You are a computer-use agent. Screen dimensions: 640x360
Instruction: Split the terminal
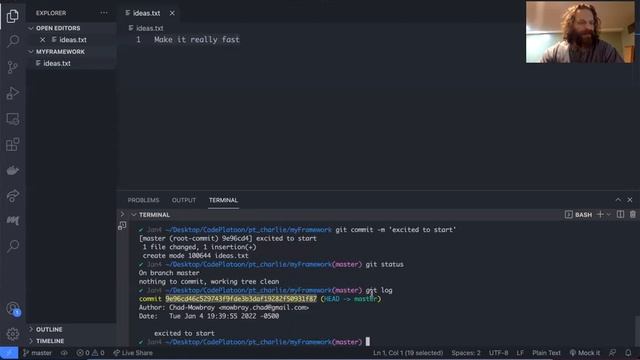tap(620, 214)
